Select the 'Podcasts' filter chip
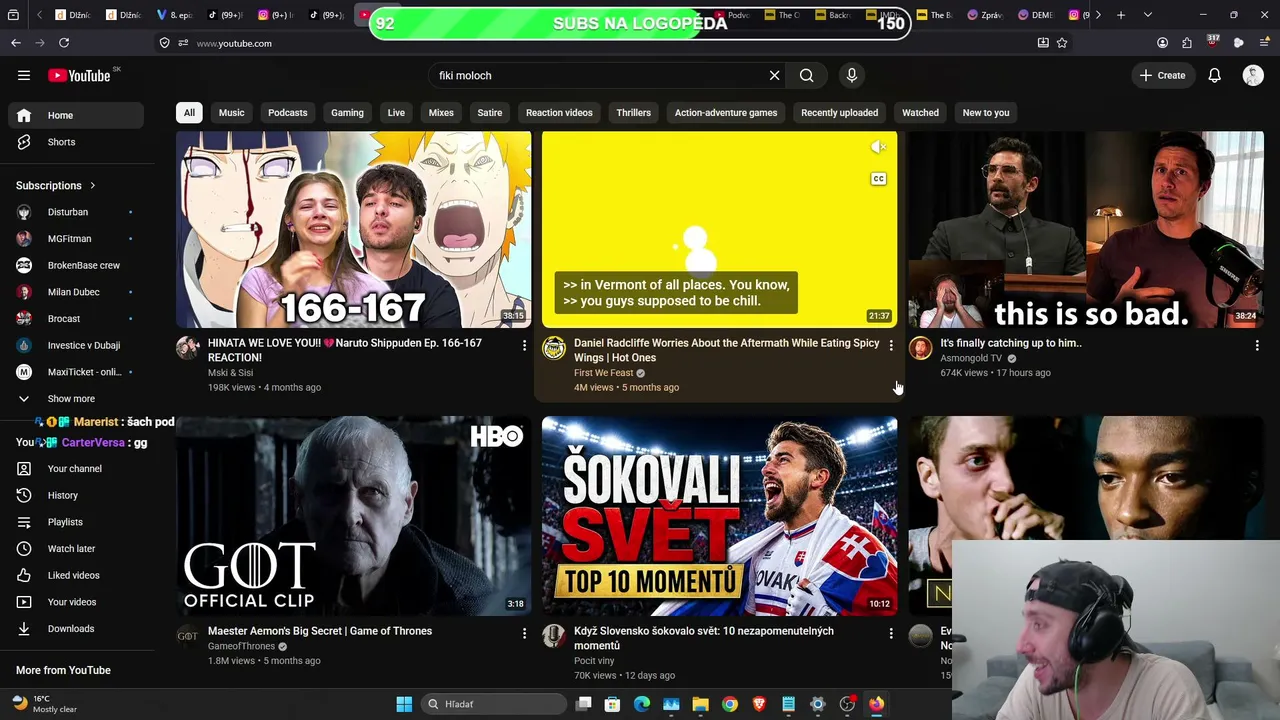 point(287,112)
